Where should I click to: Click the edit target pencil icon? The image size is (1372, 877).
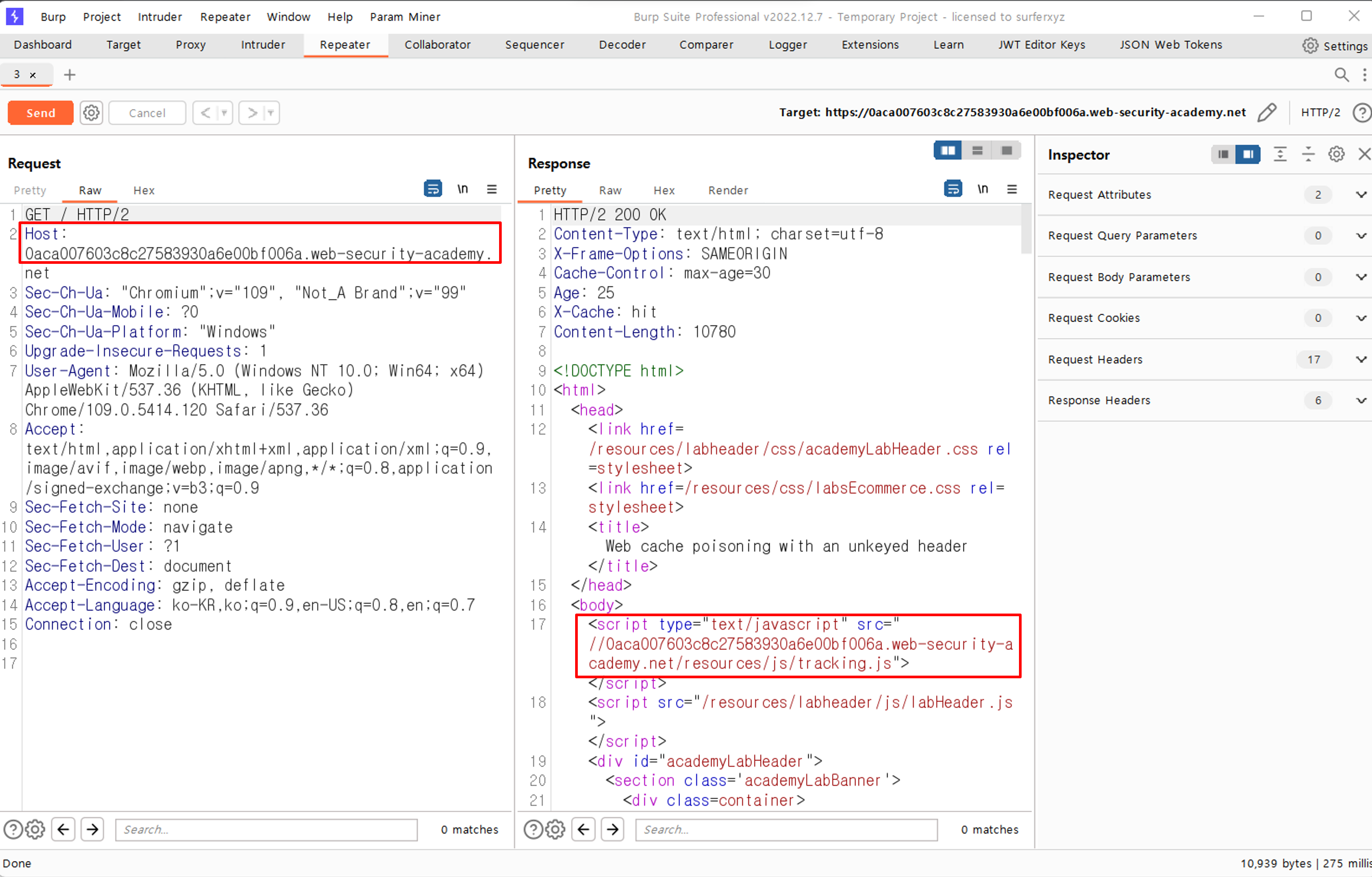(x=1266, y=112)
